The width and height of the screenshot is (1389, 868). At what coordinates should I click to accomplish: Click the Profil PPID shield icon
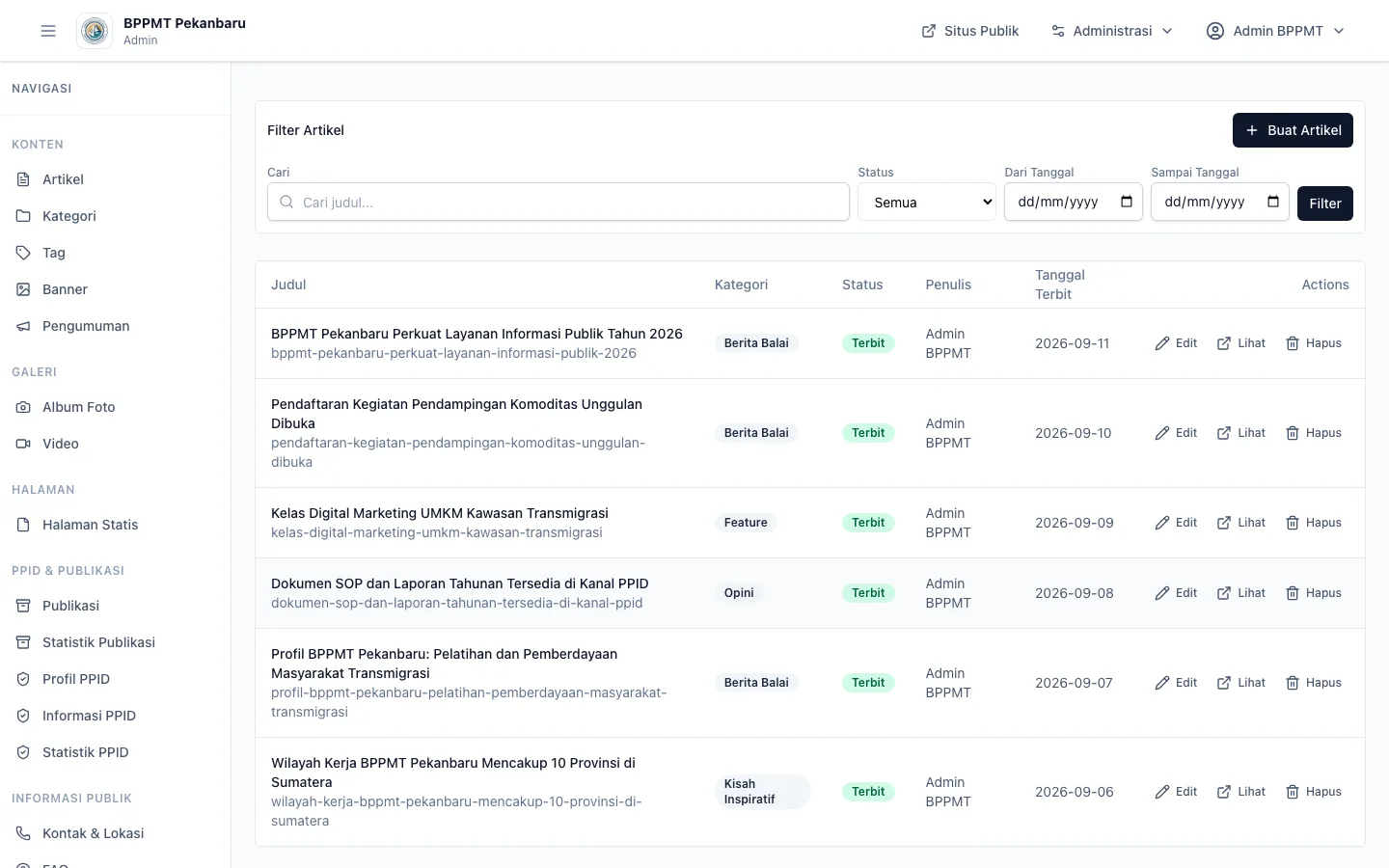pos(23,679)
